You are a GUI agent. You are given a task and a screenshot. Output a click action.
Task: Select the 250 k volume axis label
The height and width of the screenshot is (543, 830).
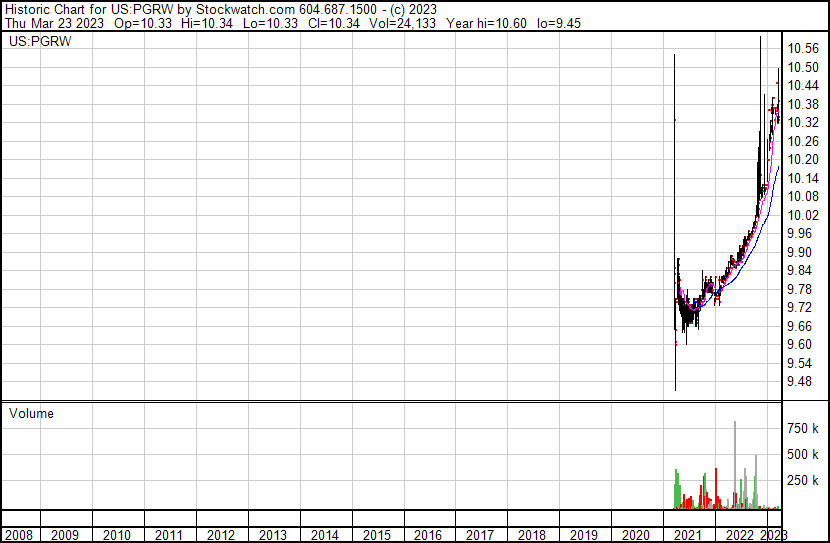803,481
